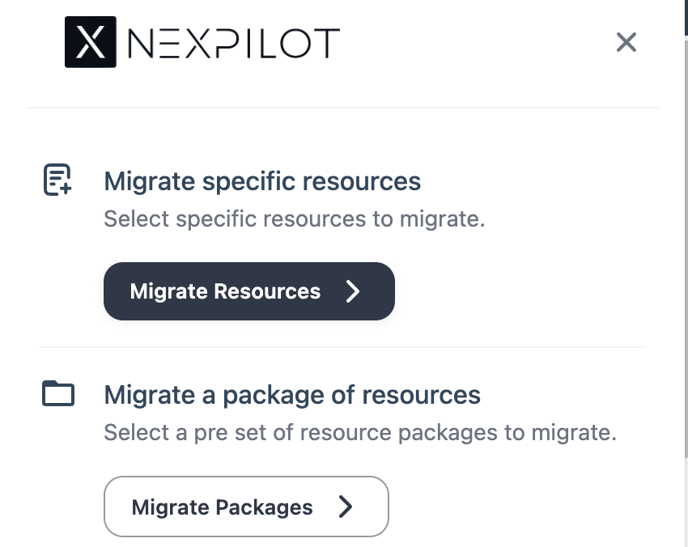Click the NEXPILOT wordmark text
Screen dimensions: 688x547
234,43
